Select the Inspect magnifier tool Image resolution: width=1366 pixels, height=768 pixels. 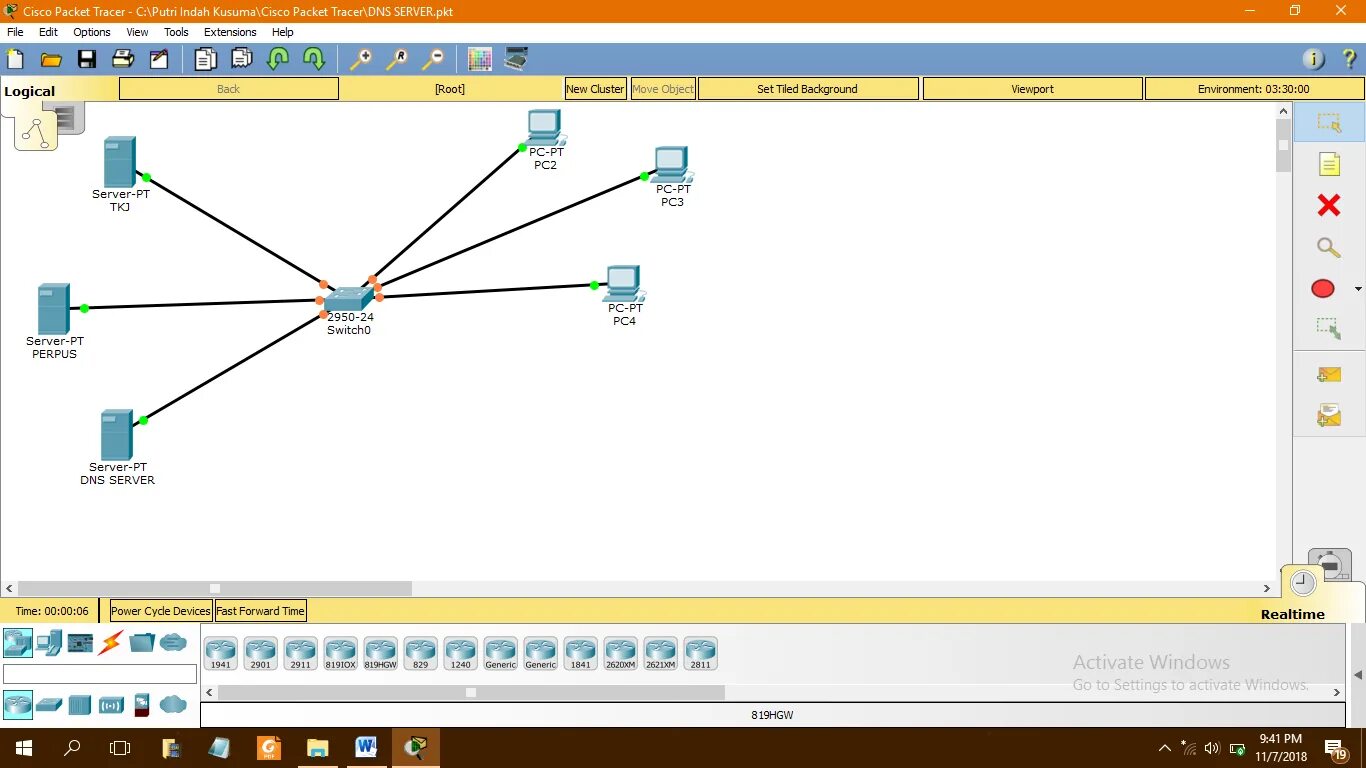[x=1329, y=247]
